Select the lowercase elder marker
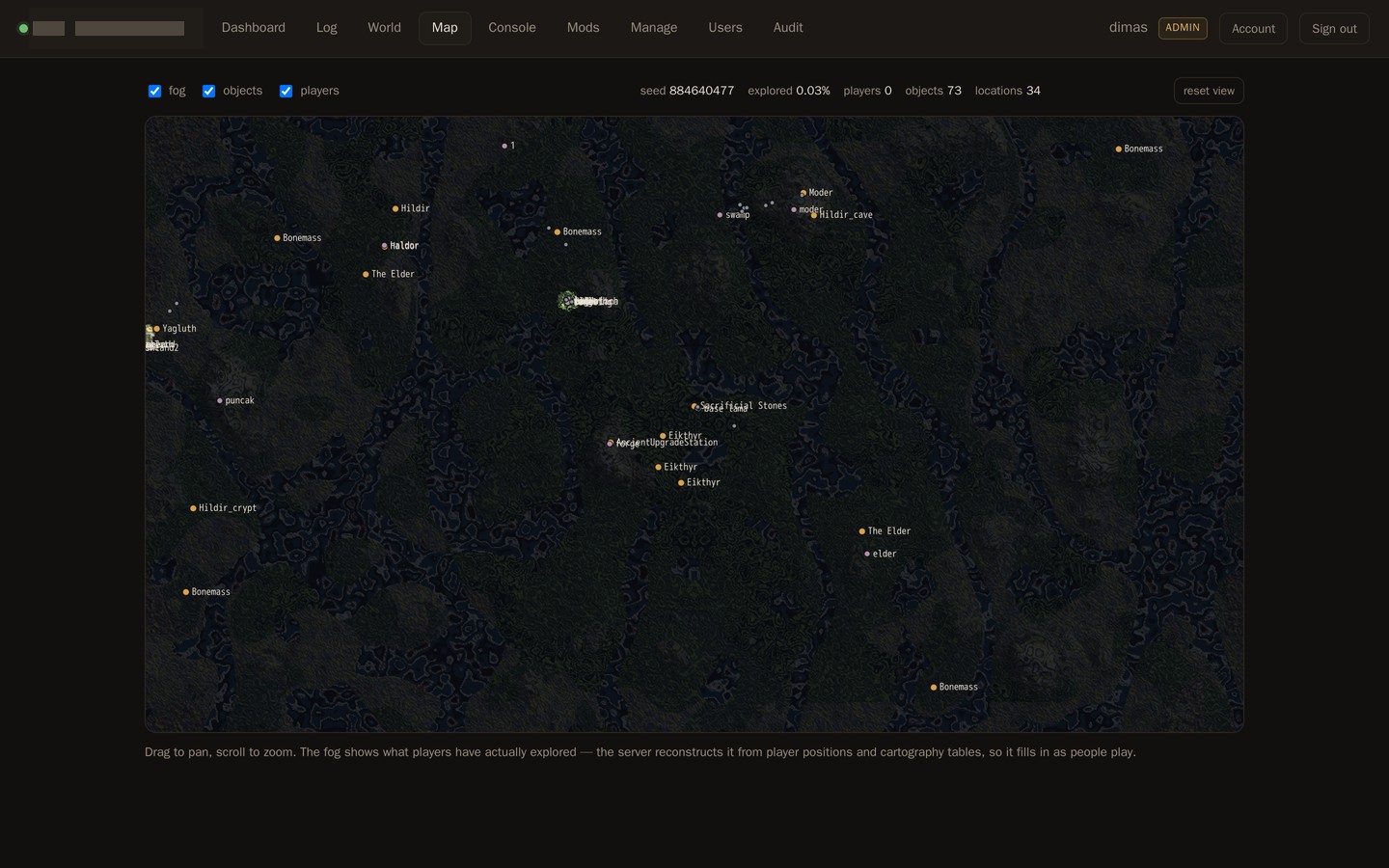 pyautogui.click(x=867, y=554)
